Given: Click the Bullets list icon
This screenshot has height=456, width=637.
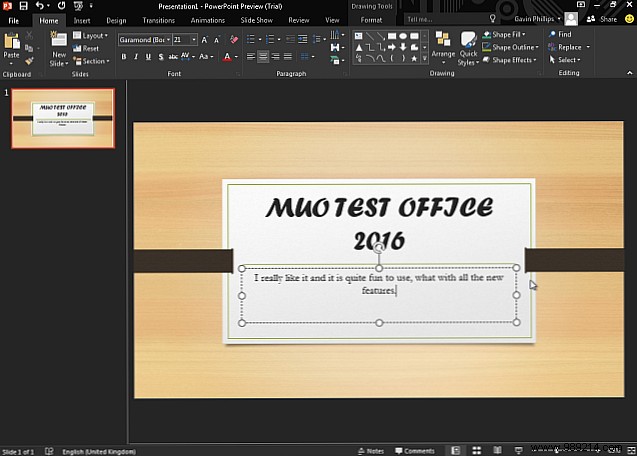Looking at the screenshot, I should pos(251,39).
